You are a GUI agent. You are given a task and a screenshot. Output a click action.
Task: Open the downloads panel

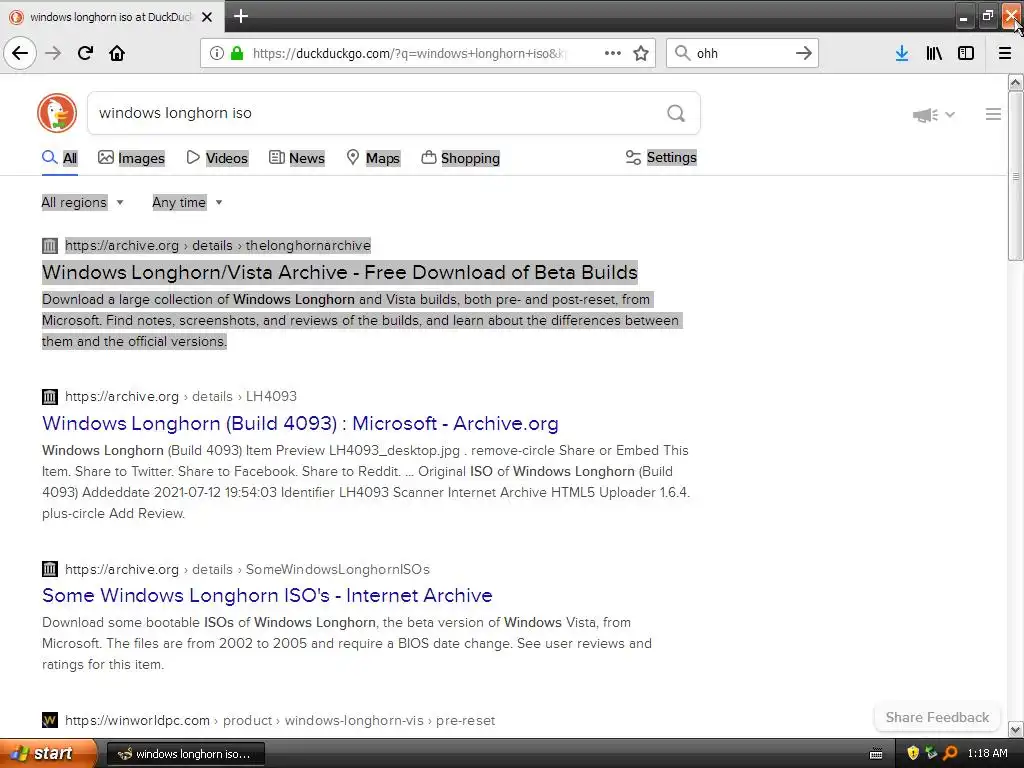902,53
